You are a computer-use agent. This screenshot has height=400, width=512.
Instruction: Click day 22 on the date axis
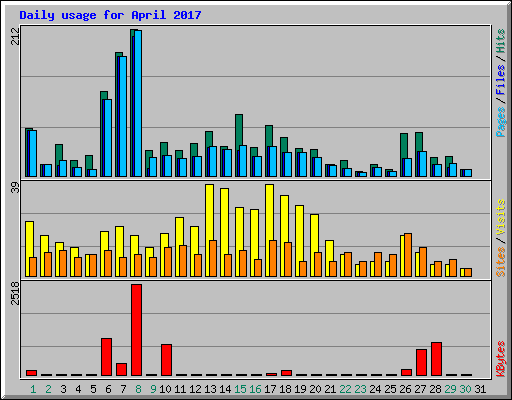coord(345,389)
